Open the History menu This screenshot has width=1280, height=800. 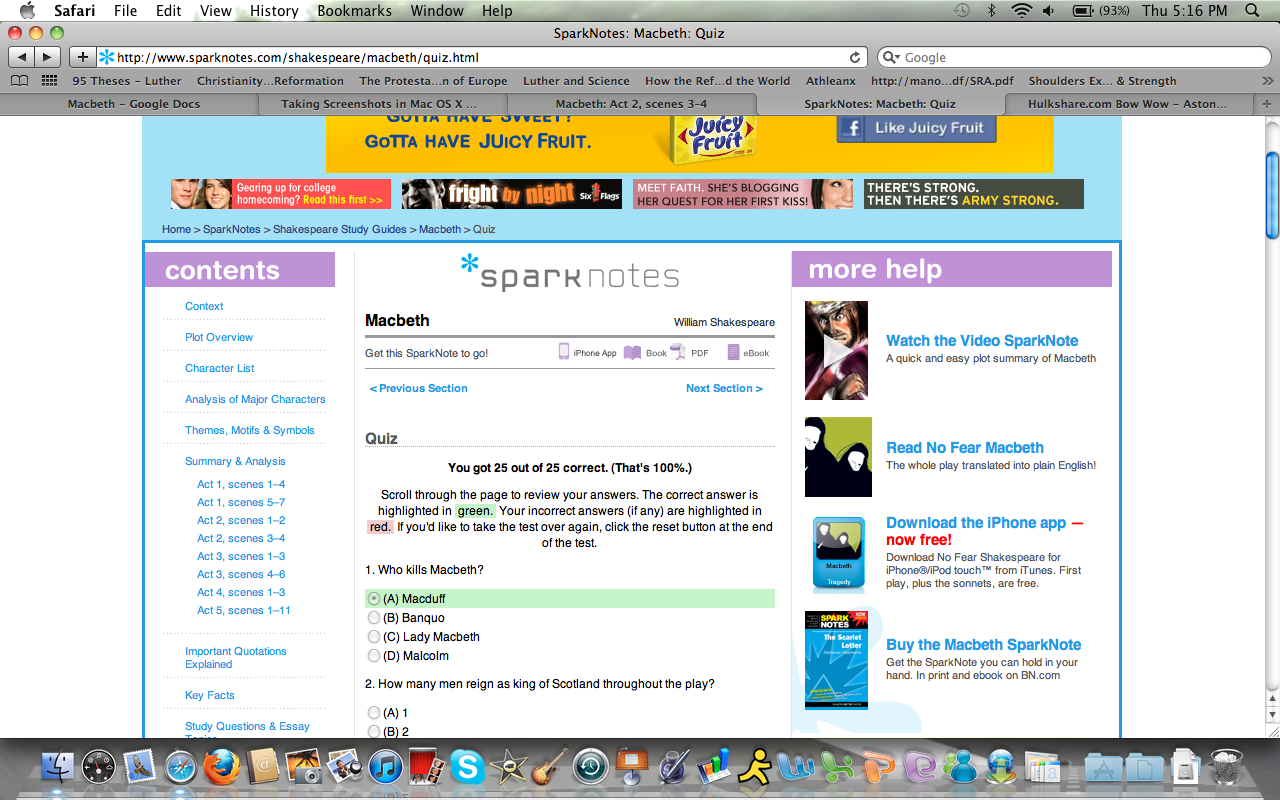coord(274,11)
